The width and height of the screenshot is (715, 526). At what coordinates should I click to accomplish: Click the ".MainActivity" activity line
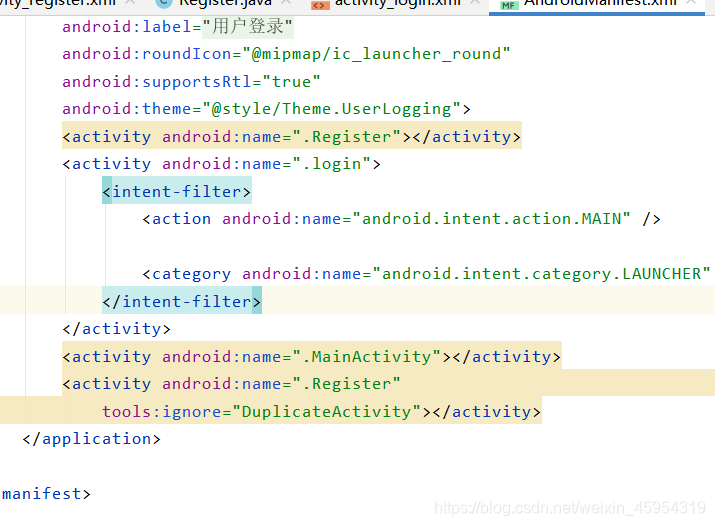[x=312, y=356]
